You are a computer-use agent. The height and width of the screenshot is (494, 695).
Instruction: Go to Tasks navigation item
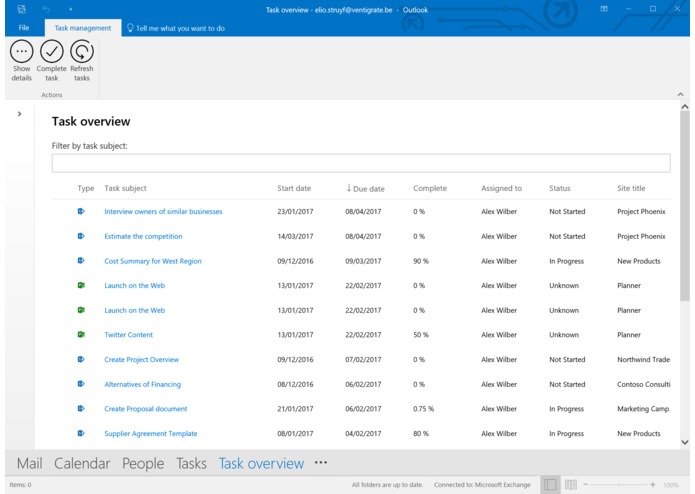point(191,463)
